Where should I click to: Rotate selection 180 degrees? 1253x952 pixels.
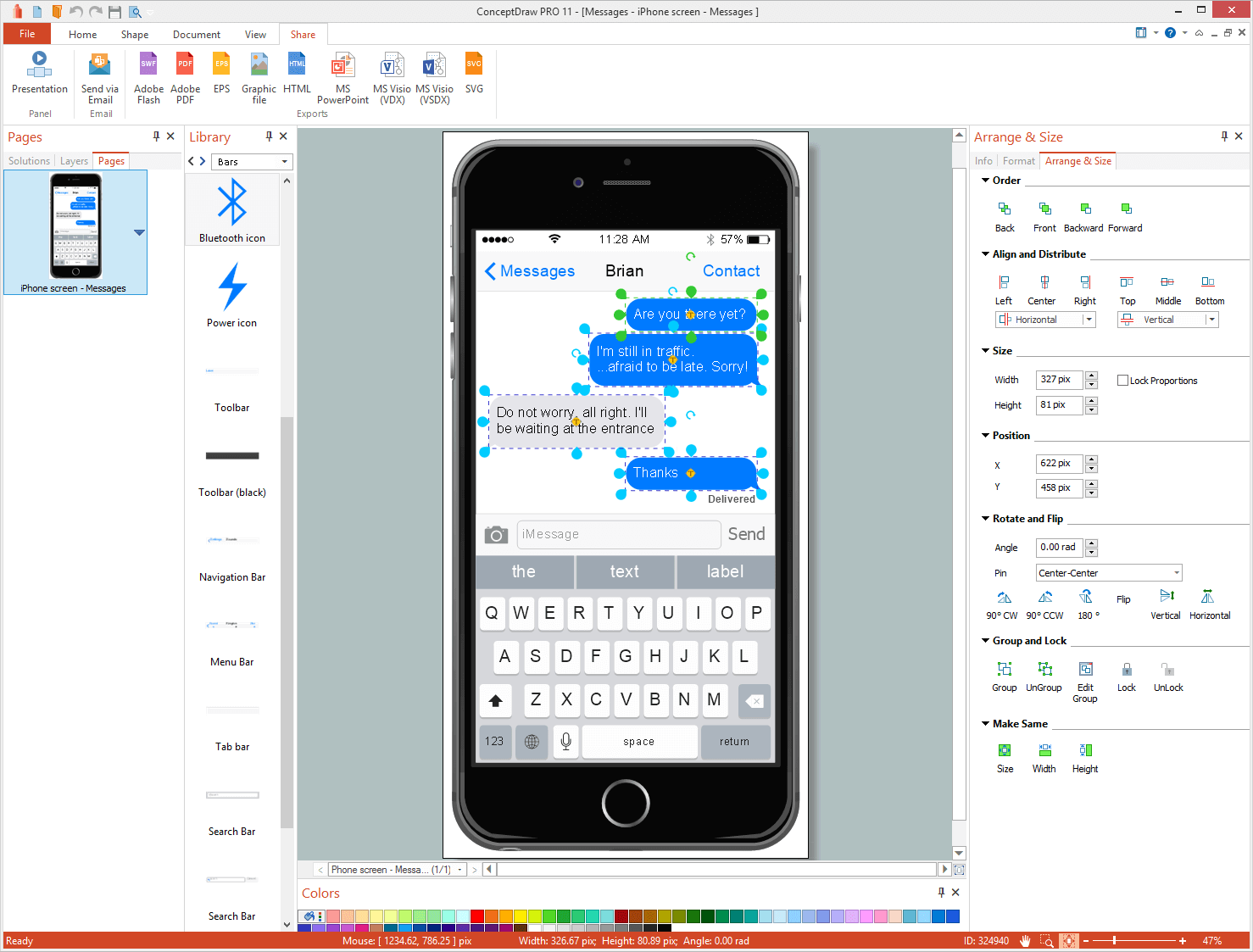pyautogui.click(x=1089, y=605)
